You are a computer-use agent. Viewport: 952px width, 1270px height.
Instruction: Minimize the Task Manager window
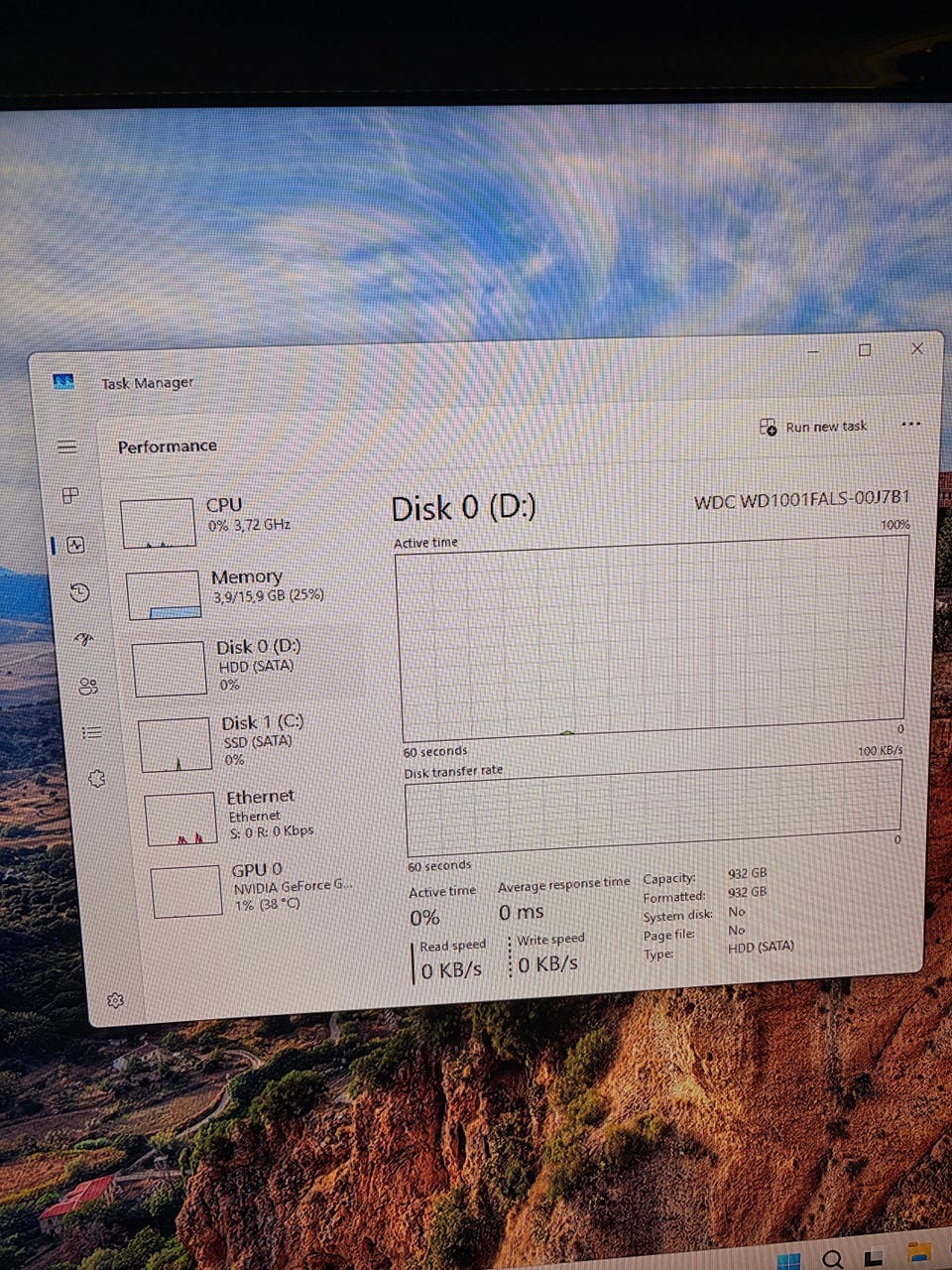(x=813, y=351)
